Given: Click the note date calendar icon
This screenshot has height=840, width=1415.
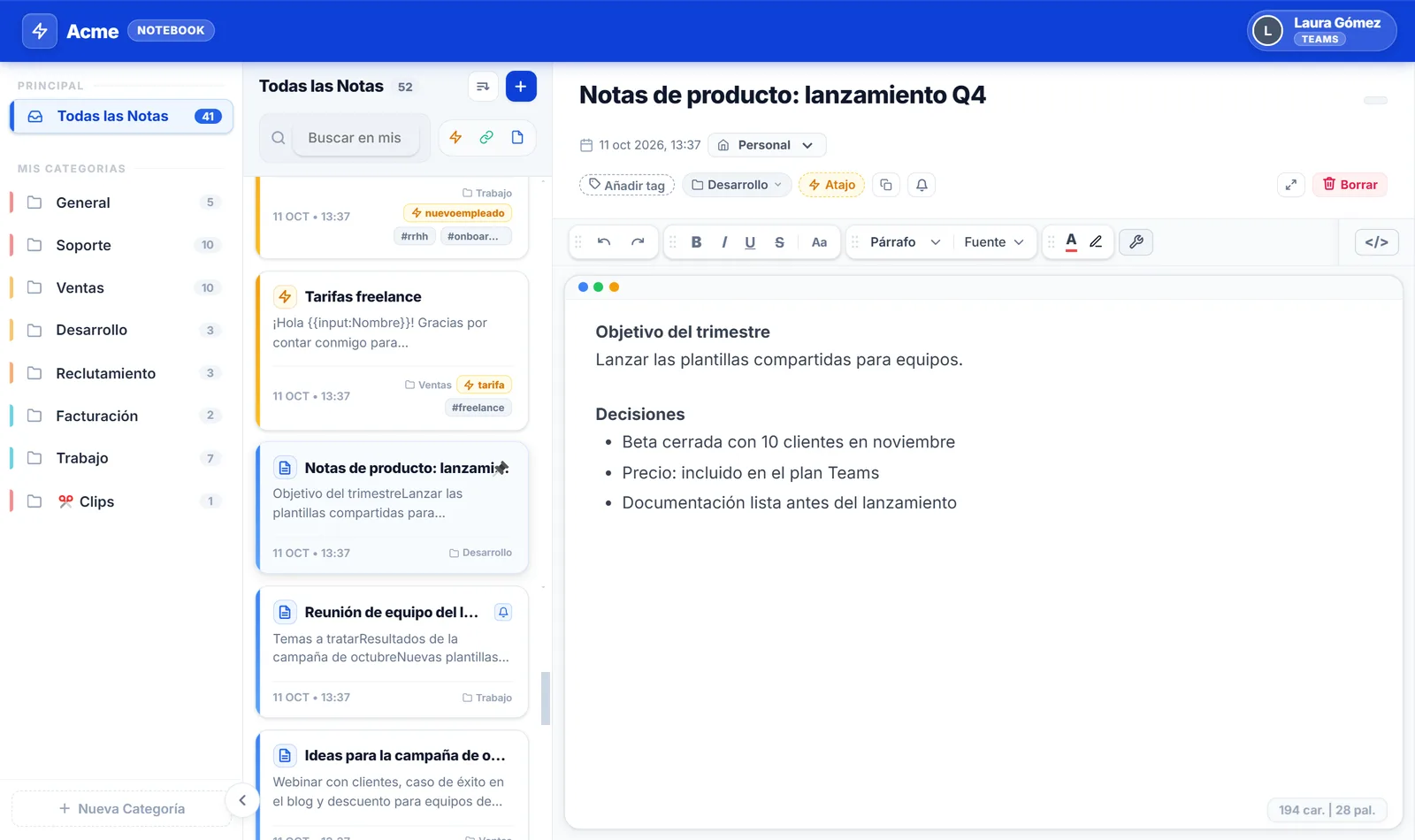Looking at the screenshot, I should [585, 145].
